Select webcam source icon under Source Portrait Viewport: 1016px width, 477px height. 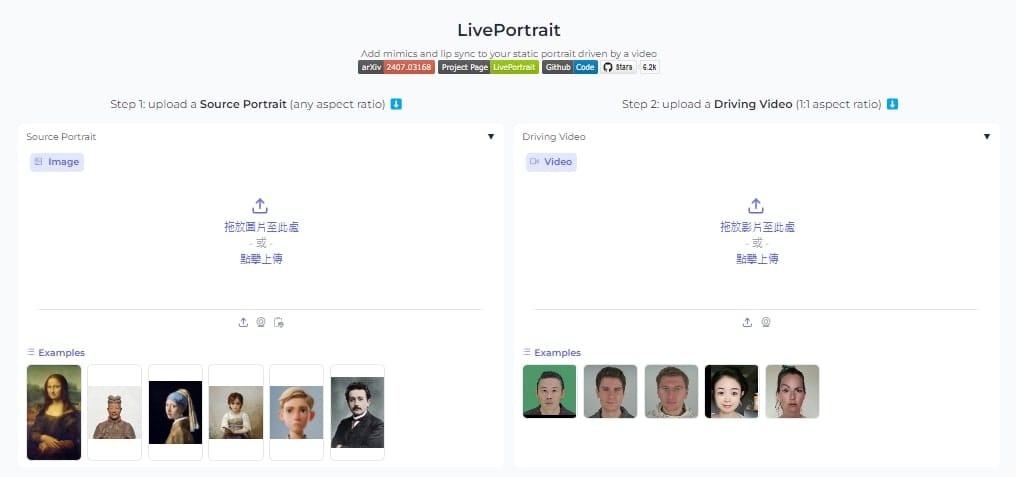(x=261, y=322)
